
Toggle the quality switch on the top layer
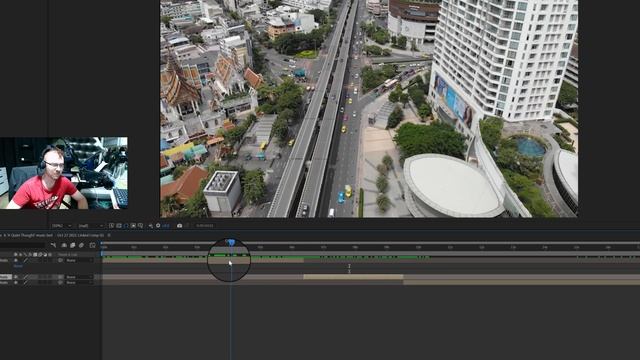click(x=26, y=260)
